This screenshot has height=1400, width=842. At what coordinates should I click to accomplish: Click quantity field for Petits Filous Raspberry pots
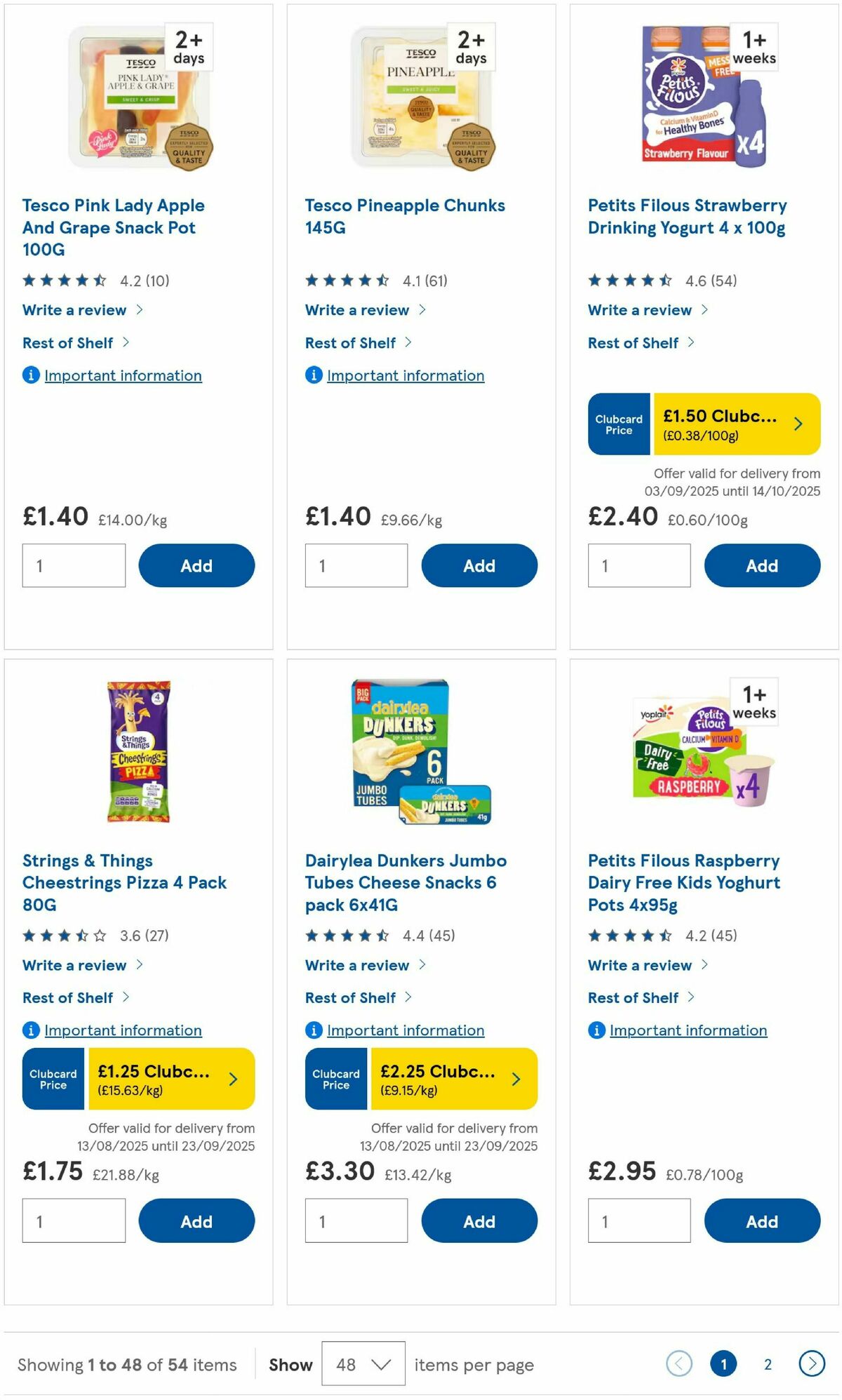[639, 1221]
